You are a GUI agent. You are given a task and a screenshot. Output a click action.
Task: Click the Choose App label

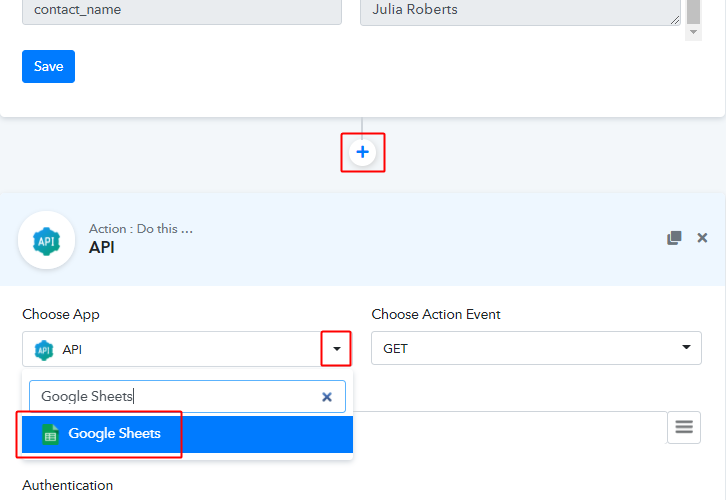point(61,314)
